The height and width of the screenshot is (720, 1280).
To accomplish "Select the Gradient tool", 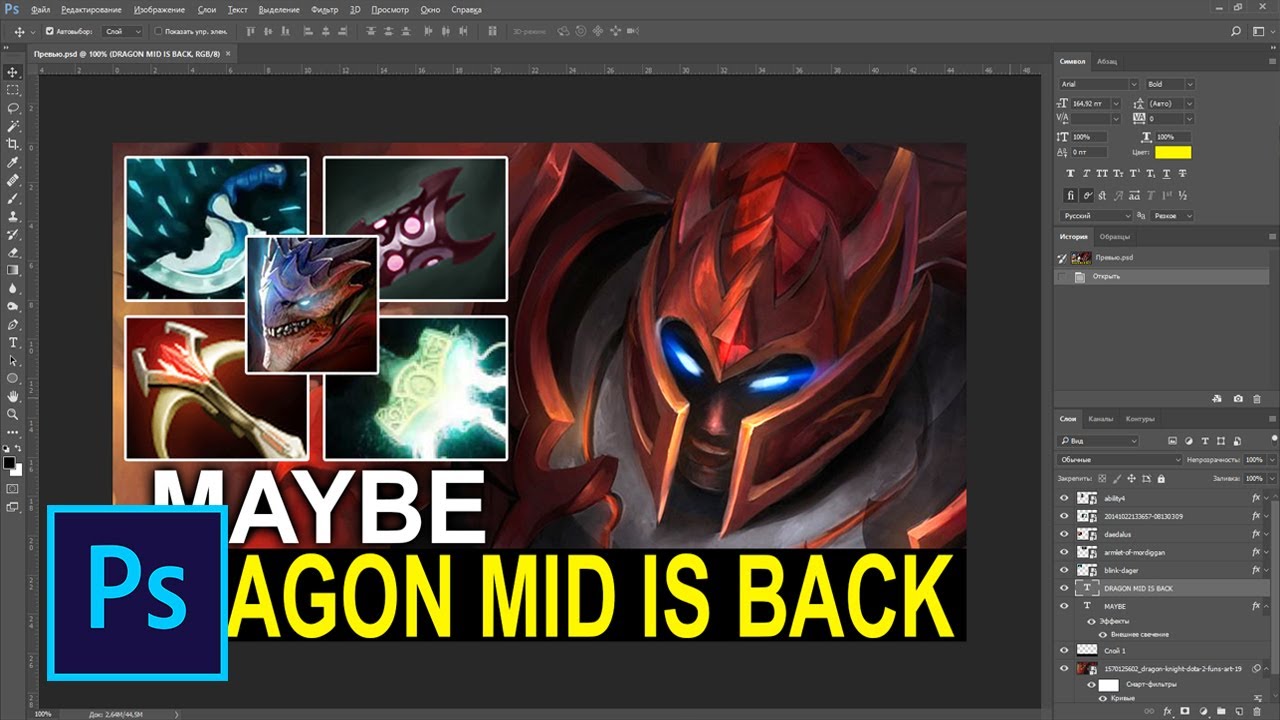I will click(13, 270).
